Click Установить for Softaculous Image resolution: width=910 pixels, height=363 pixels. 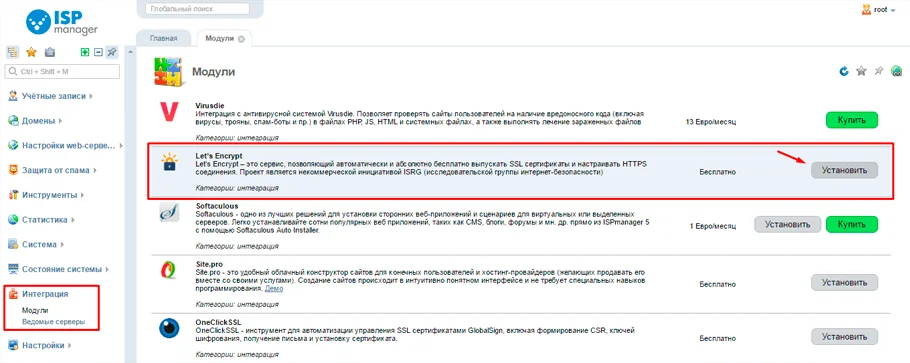(788, 224)
